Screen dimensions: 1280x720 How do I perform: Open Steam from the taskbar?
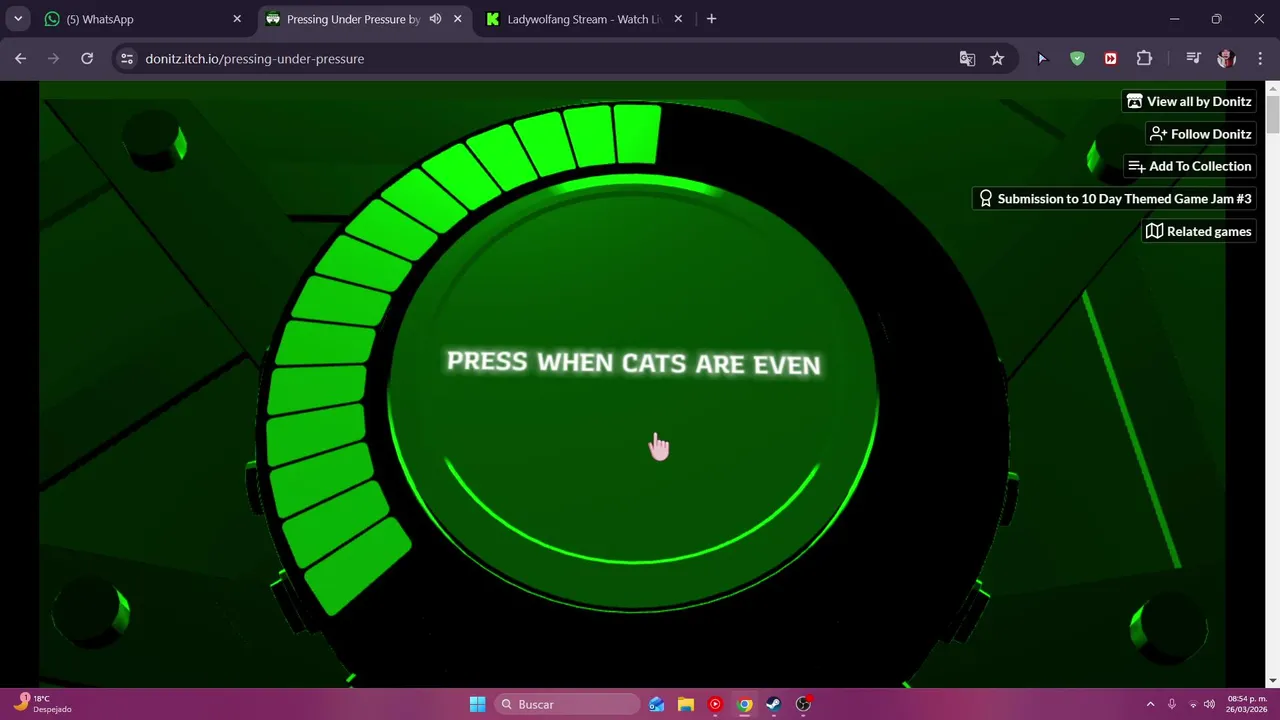pyautogui.click(x=774, y=704)
